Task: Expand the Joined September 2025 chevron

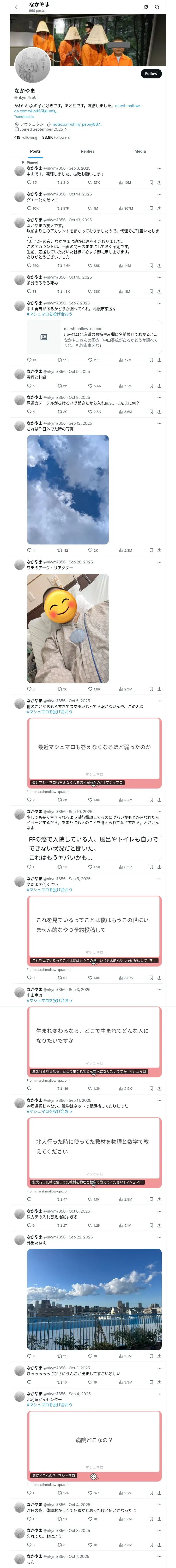Action: 65,129
